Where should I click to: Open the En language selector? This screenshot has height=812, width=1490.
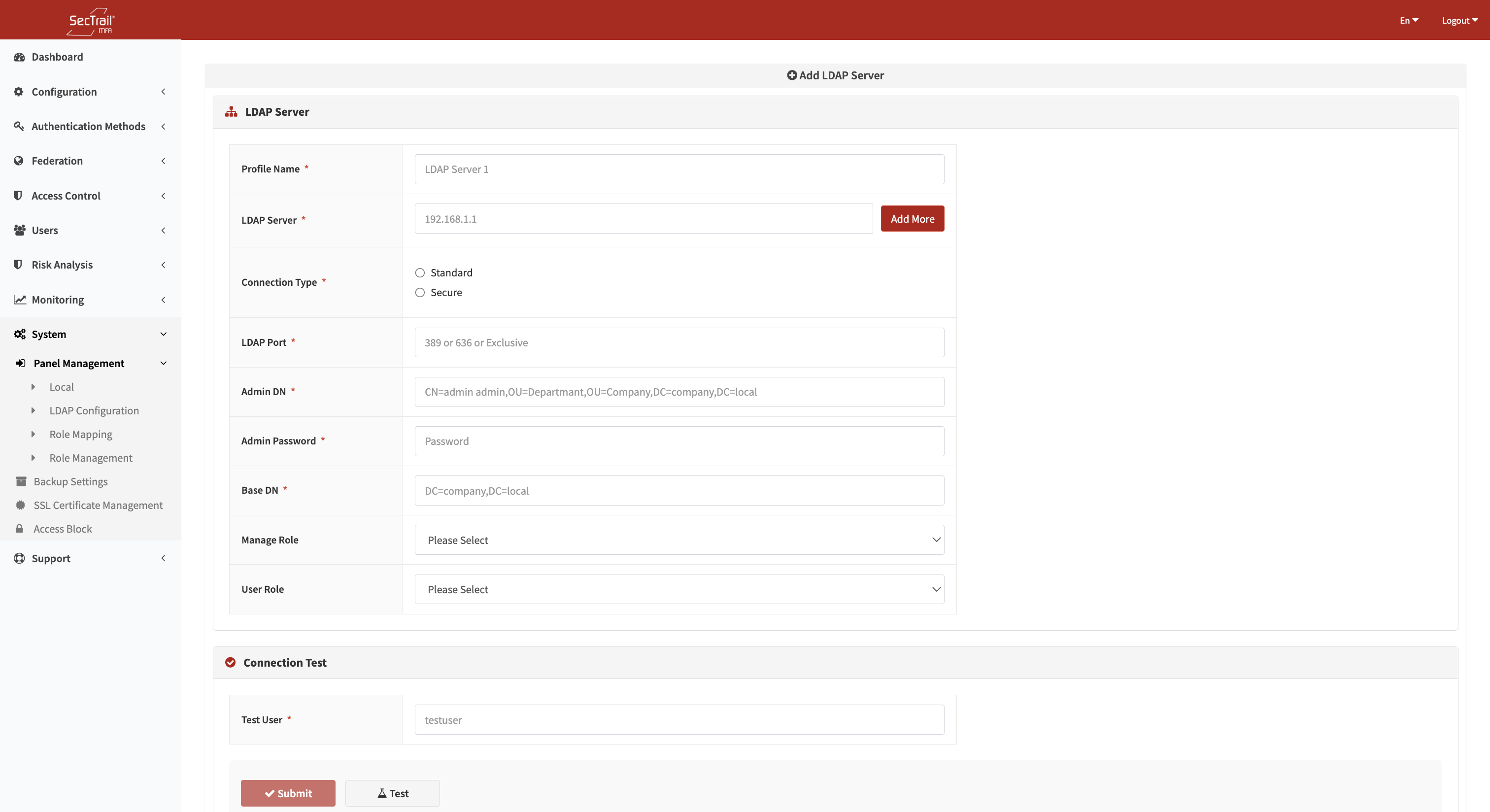[x=1408, y=20]
